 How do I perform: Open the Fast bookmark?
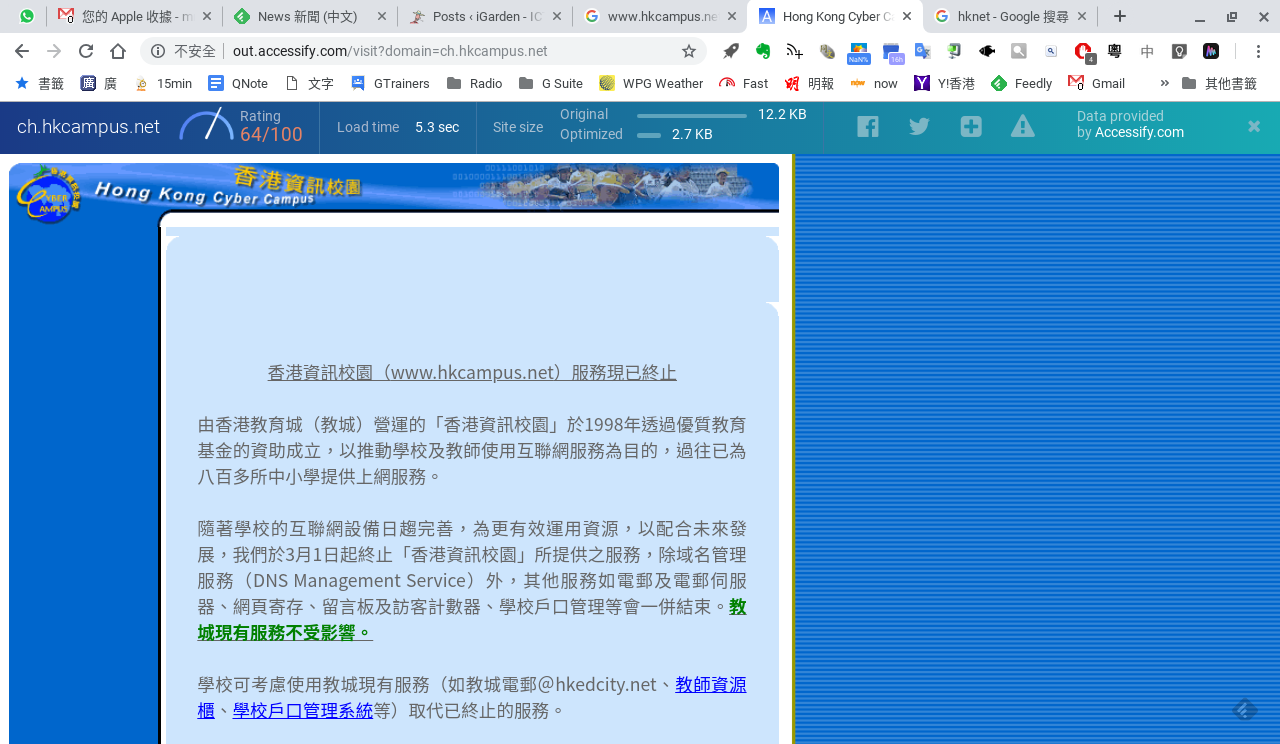(x=743, y=83)
